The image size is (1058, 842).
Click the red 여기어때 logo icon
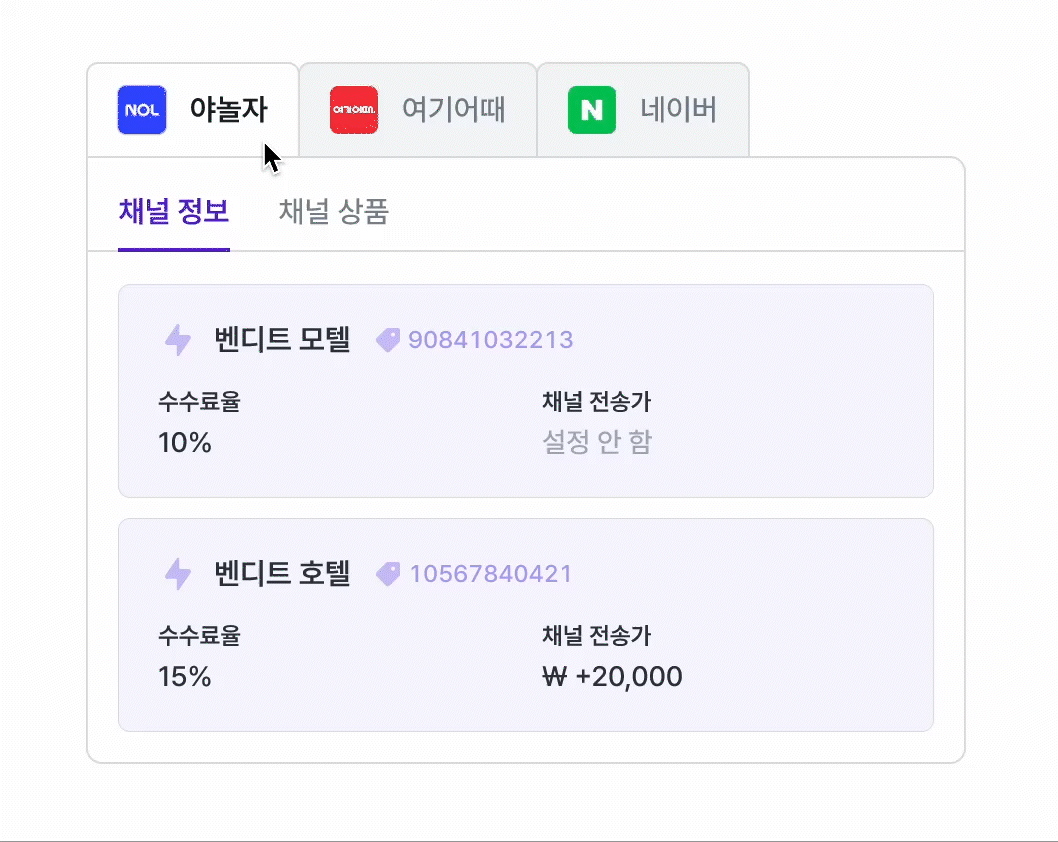coord(354,110)
